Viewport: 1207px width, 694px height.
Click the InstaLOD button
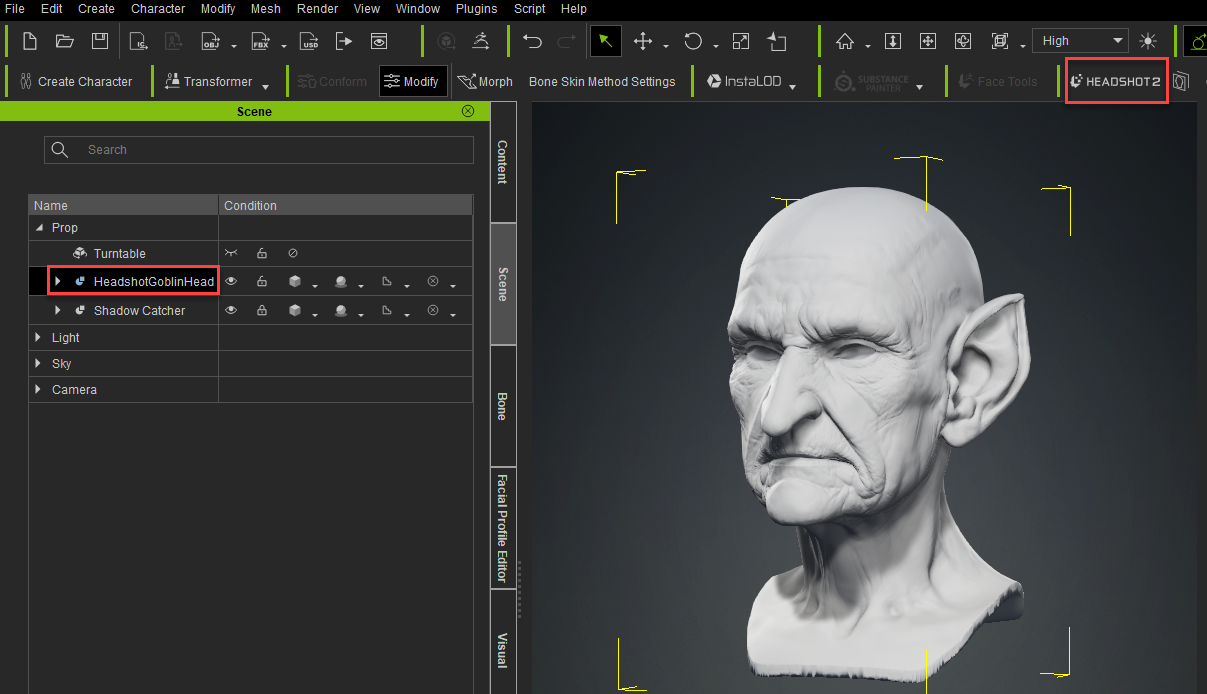click(743, 81)
